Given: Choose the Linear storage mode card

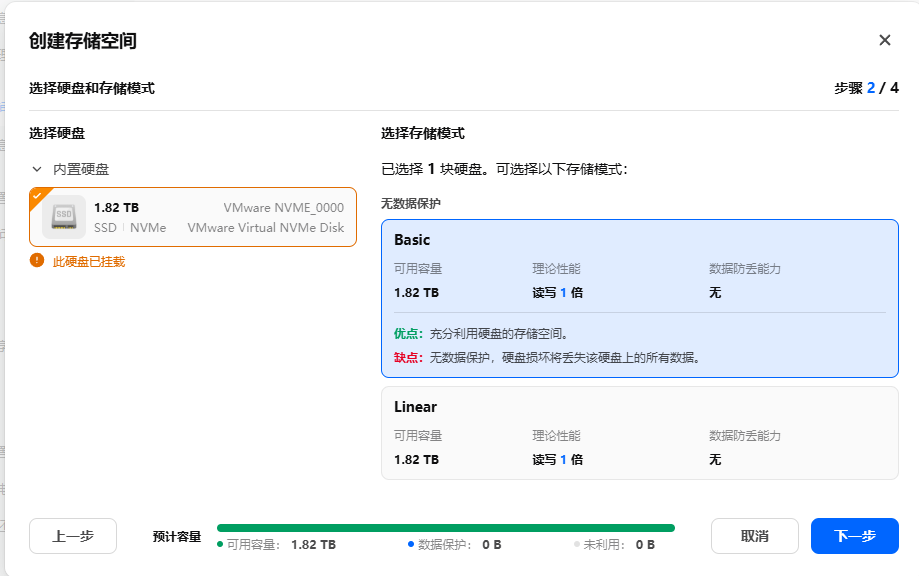Looking at the screenshot, I should click(x=639, y=433).
